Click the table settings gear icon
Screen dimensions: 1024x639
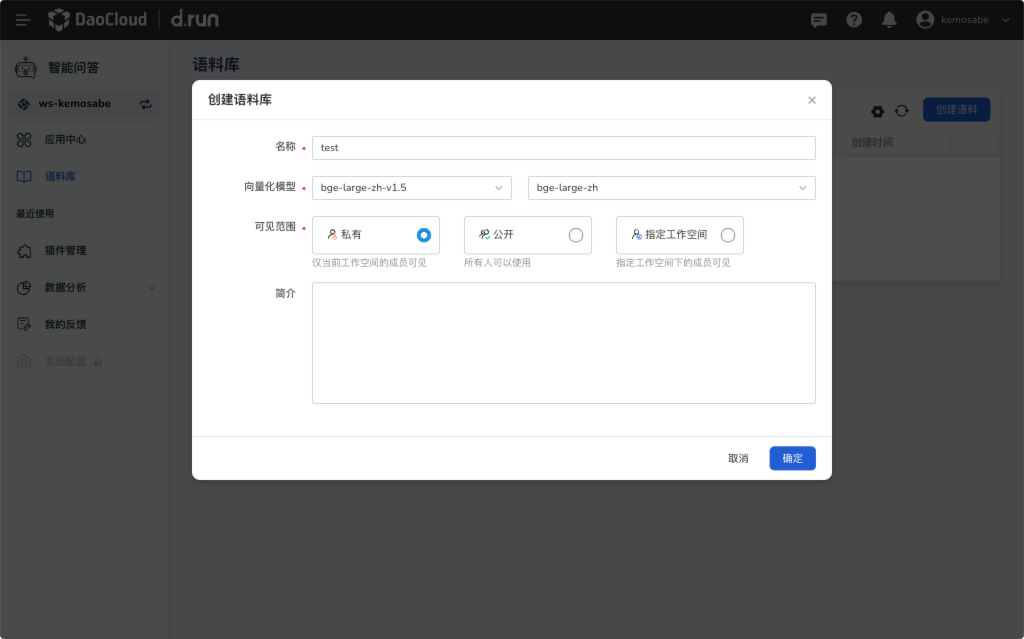(878, 112)
